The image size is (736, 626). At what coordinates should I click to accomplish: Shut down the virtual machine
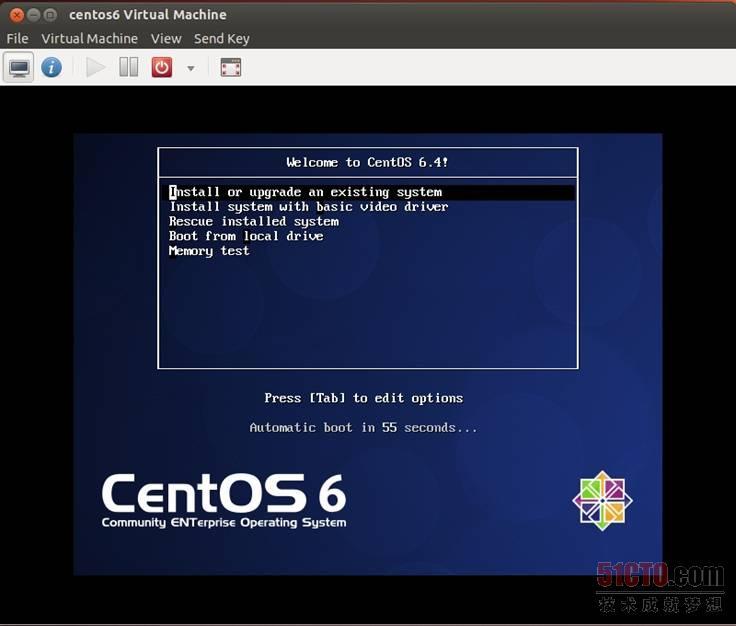coord(161,68)
